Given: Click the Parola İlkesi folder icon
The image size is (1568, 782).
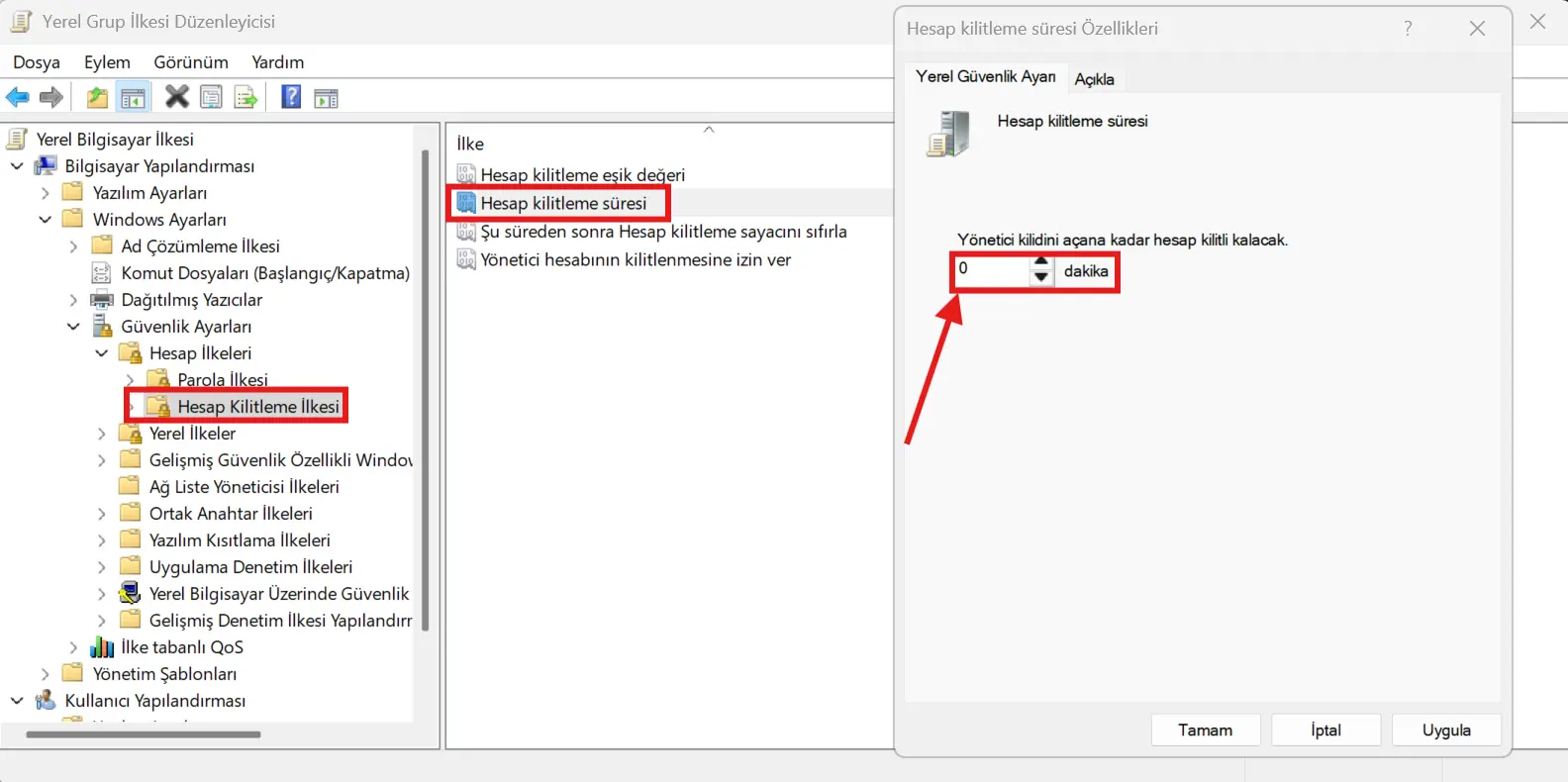Looking at the screenshot, I should [x=158, y=379].
